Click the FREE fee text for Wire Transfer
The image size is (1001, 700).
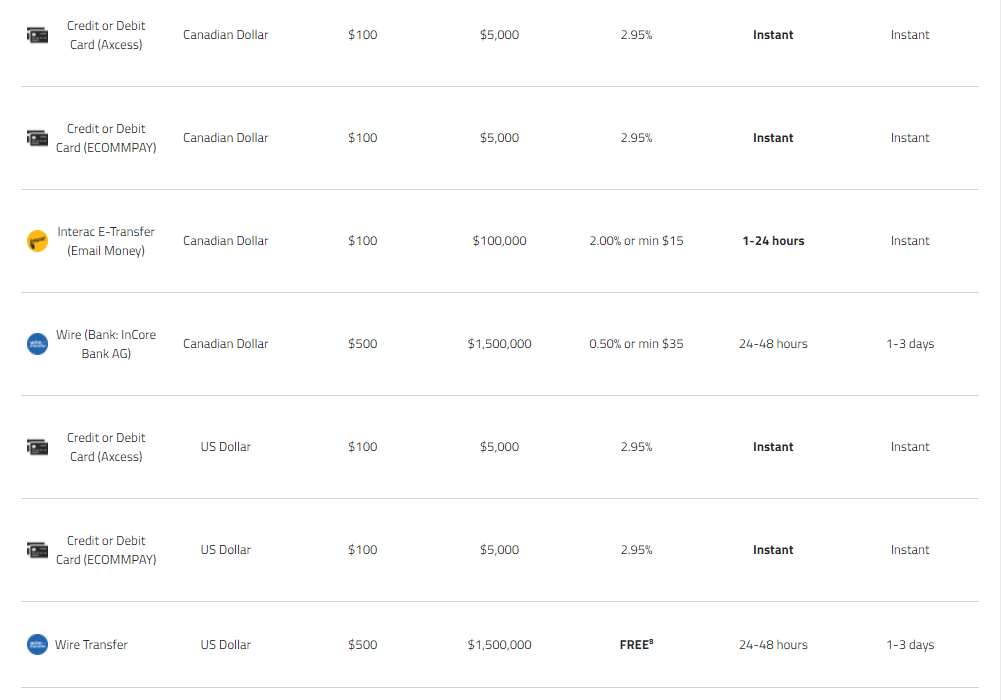(x=636, y=644)
